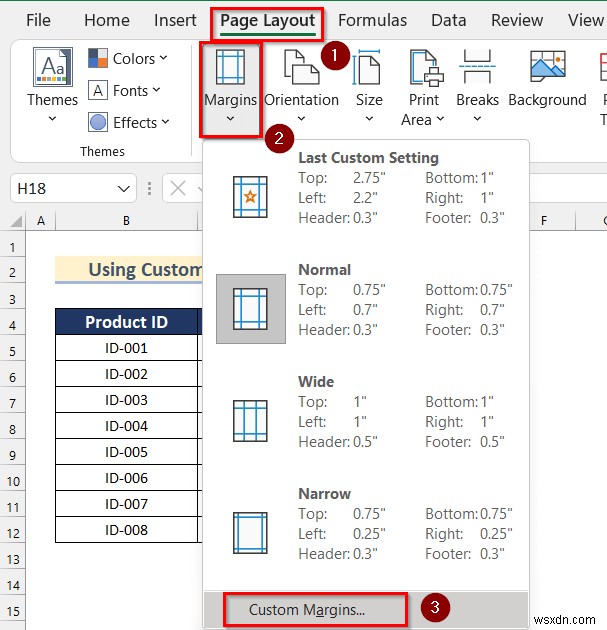
Task: Select column A header
Action: tap(41, 221)
